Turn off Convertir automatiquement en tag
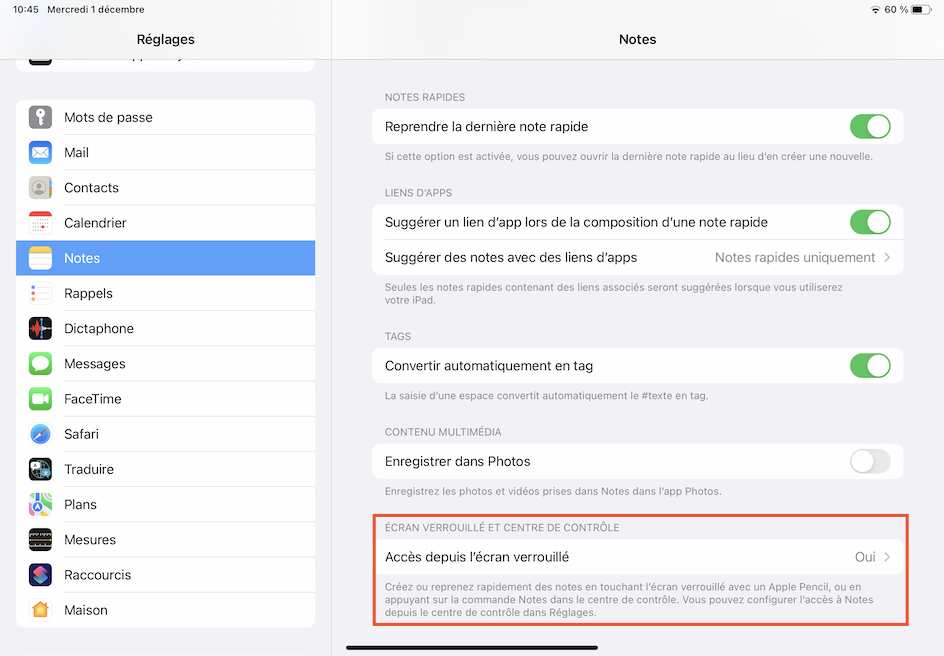944x656 pixels. tap(869, 366)
